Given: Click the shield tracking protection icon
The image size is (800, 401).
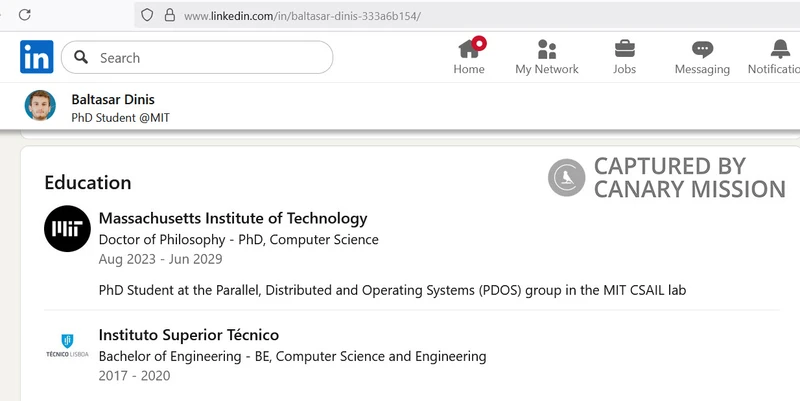Looking at the screenshot, I should coord(147,15).
